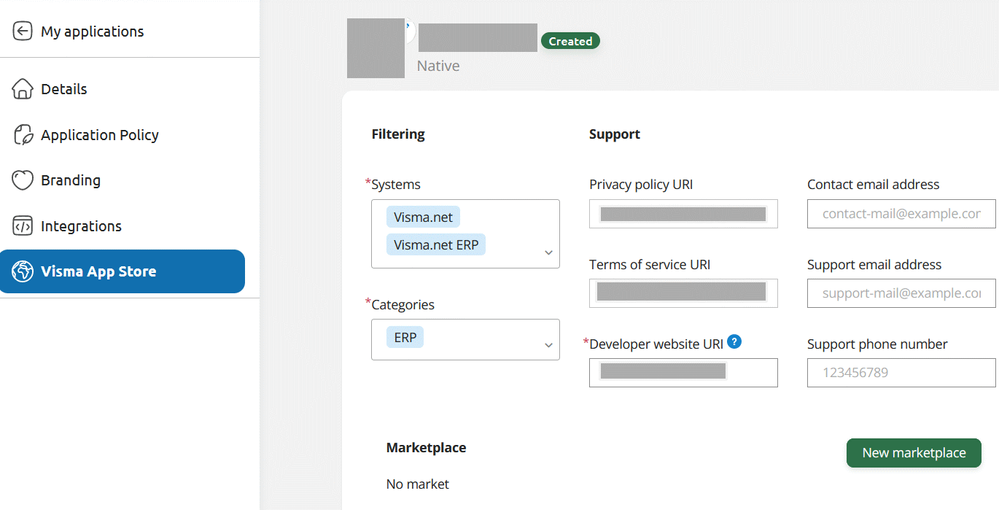
Task: Click the Marketplace heading
Action: pyautogui.click(x=426, y=448)
